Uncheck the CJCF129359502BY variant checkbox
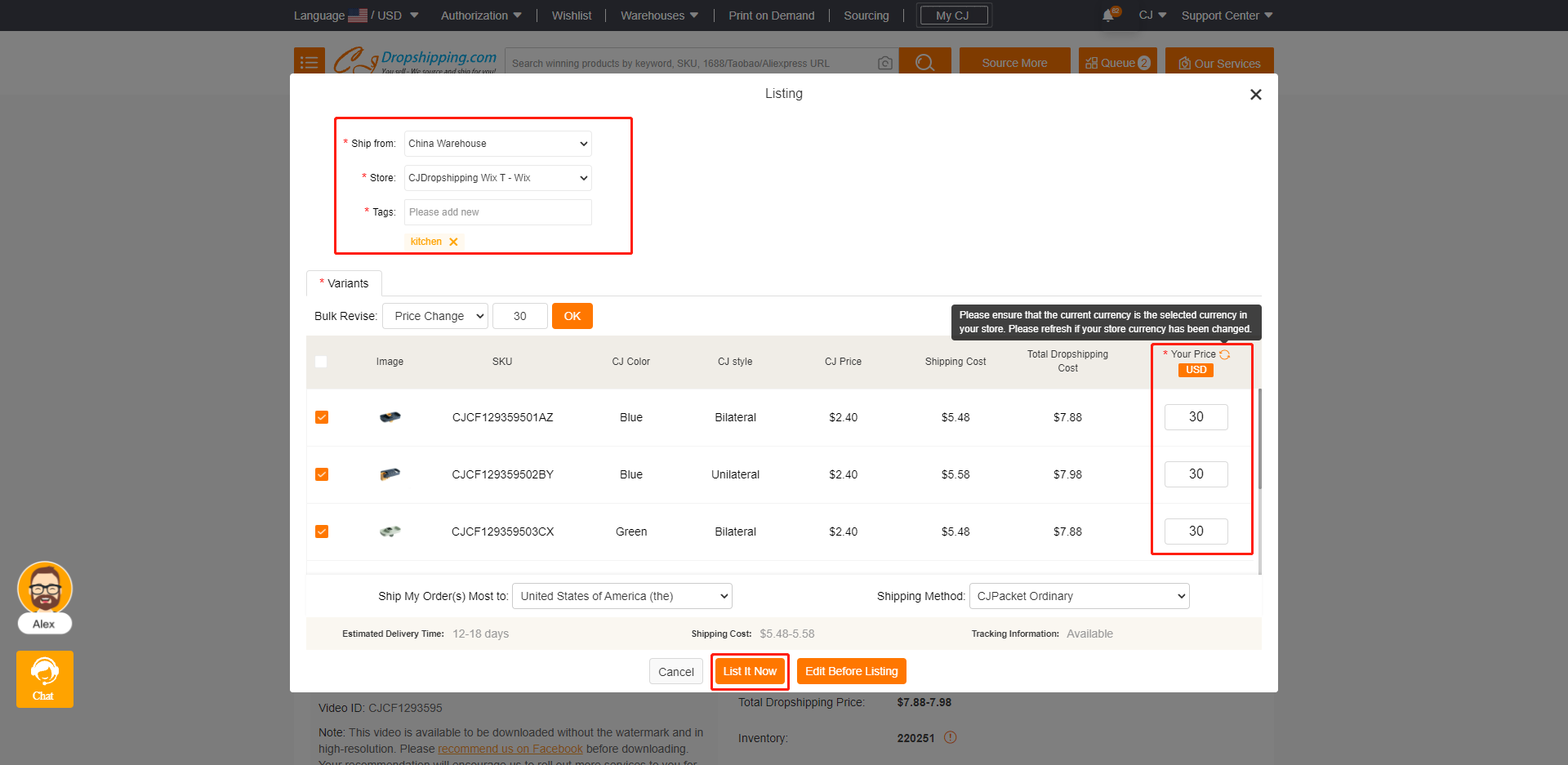 pos(322,474)
